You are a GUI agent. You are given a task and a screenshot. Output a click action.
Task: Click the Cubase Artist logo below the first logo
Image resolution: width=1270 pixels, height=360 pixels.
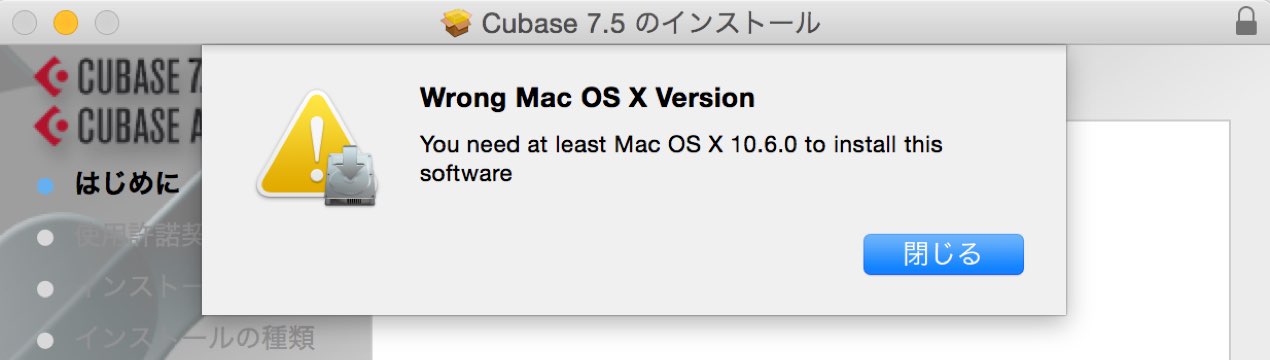tap(118, 125)
